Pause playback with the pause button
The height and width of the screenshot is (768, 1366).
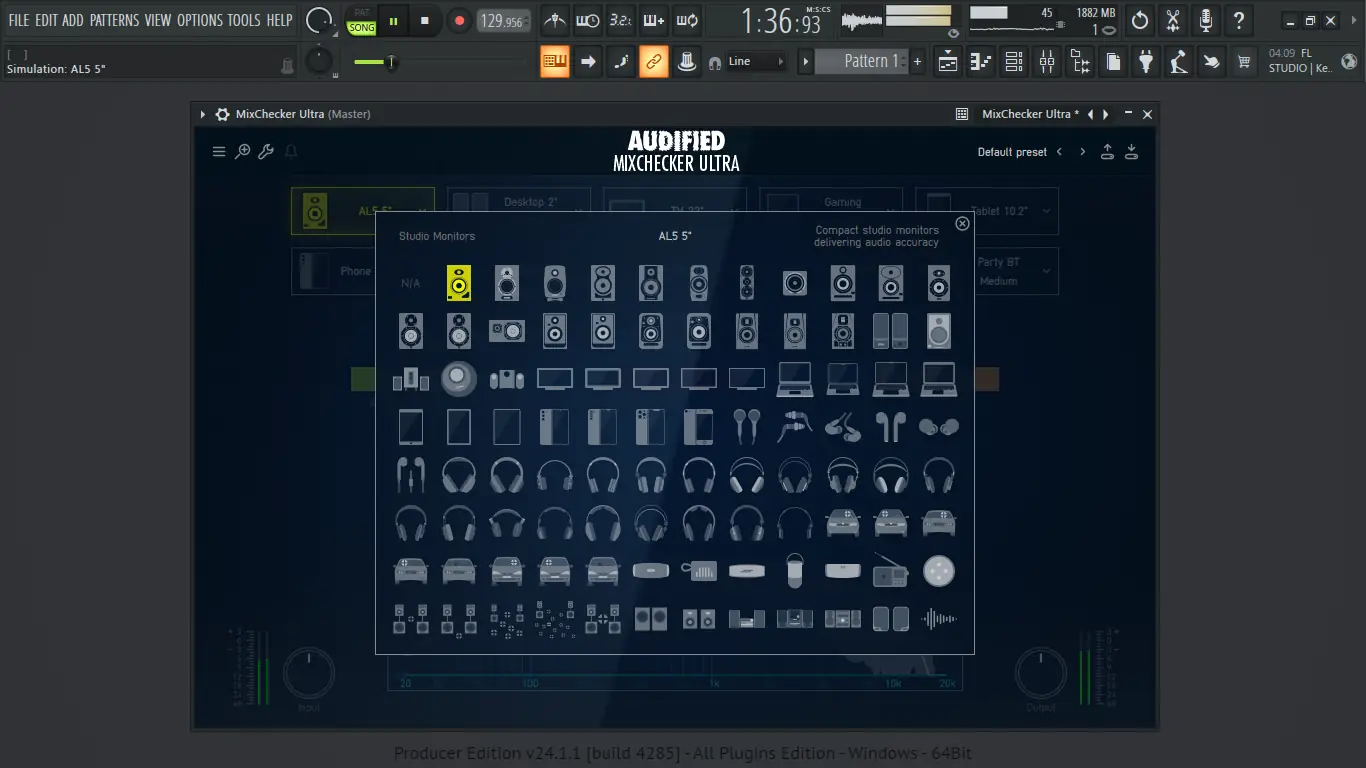[x=394, y=21]
